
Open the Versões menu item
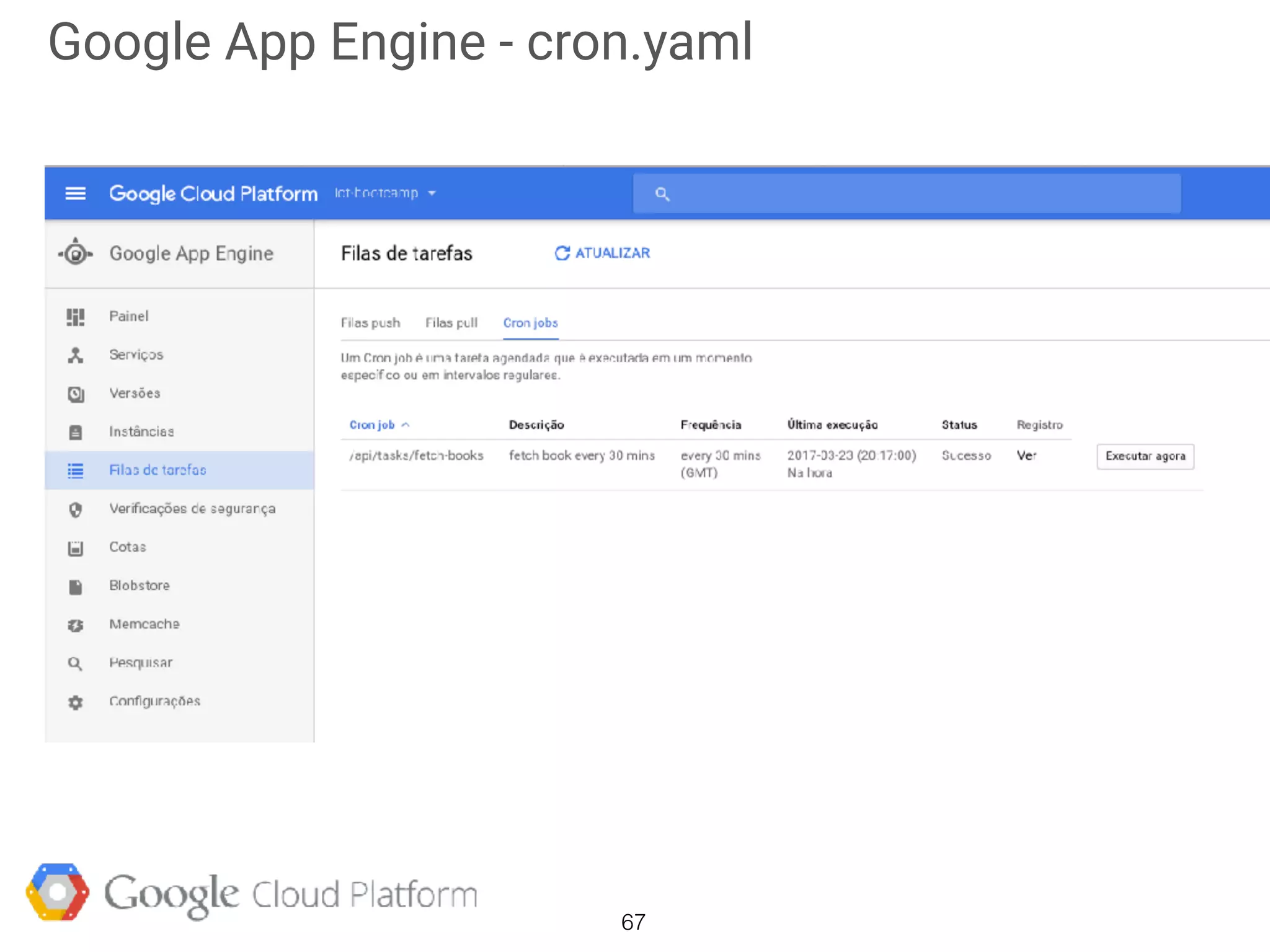tap(135, 393)
